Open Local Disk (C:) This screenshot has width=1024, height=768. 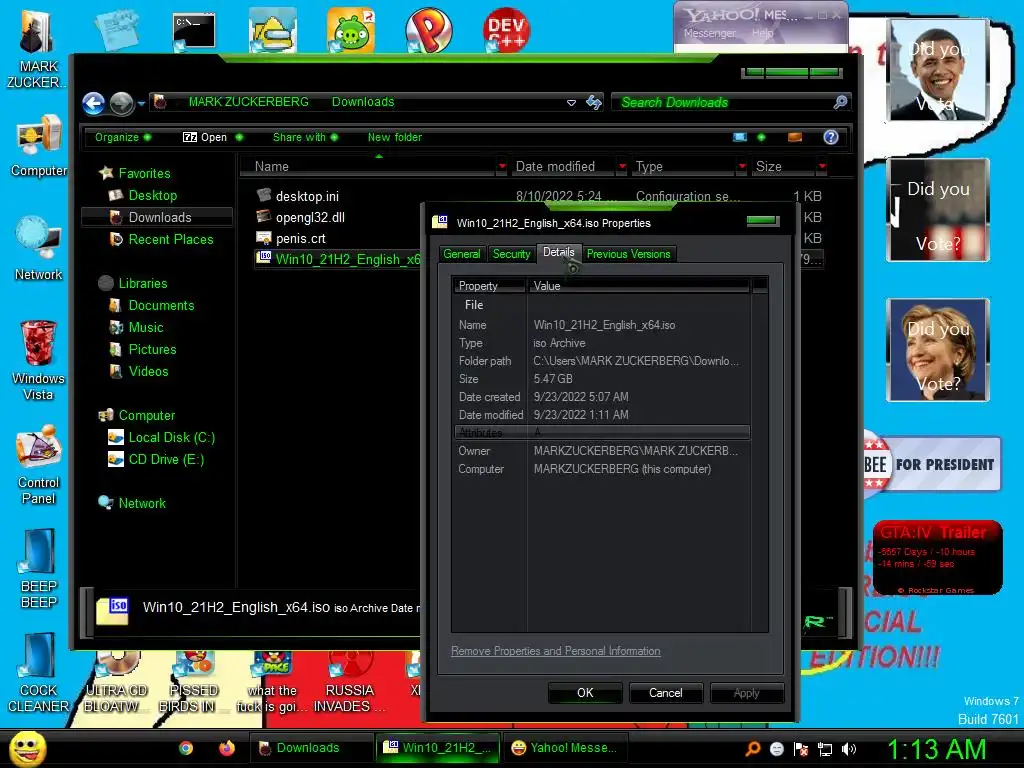(171, 438)
